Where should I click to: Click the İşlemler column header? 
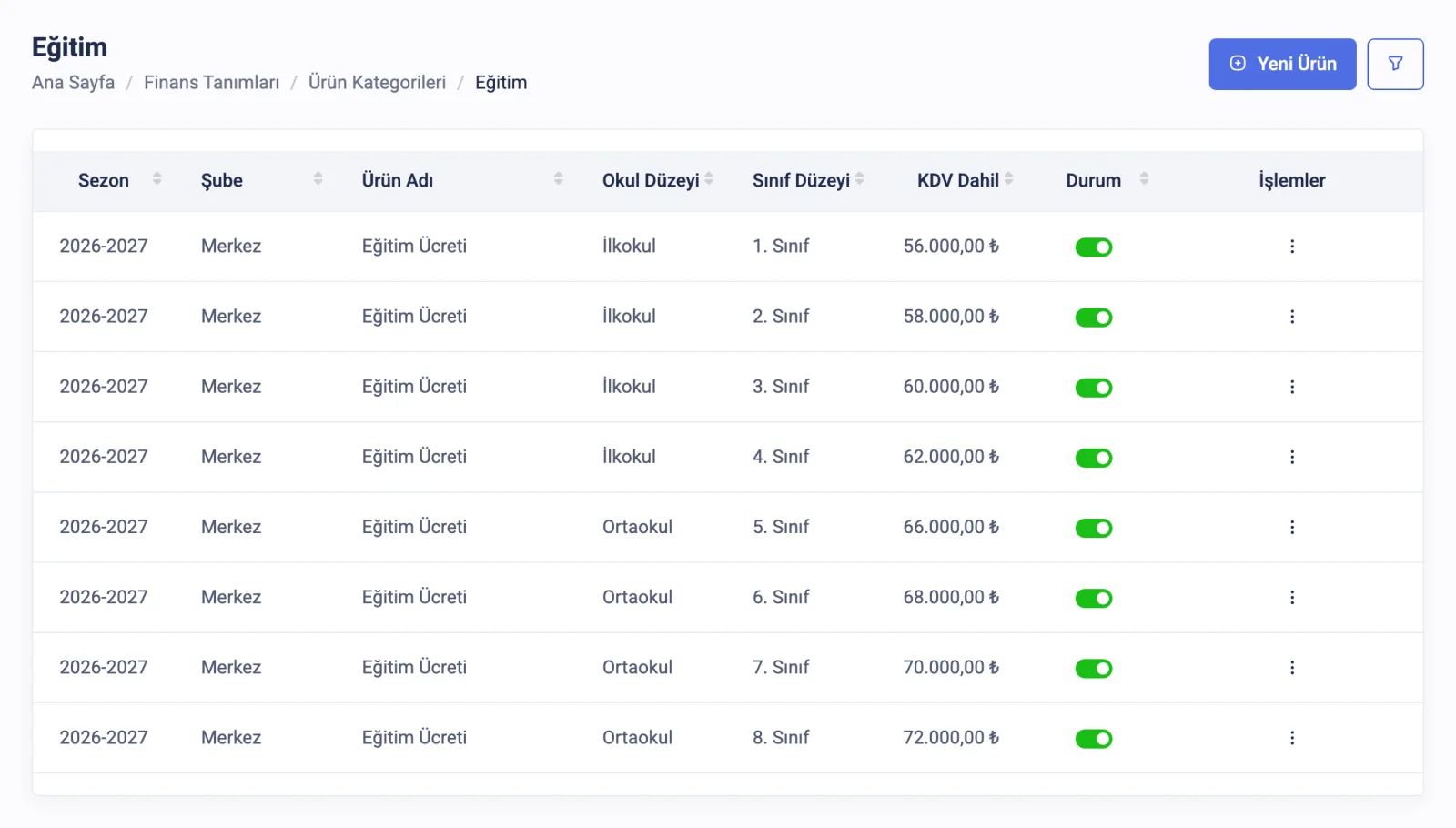[x=1292, y=180]
